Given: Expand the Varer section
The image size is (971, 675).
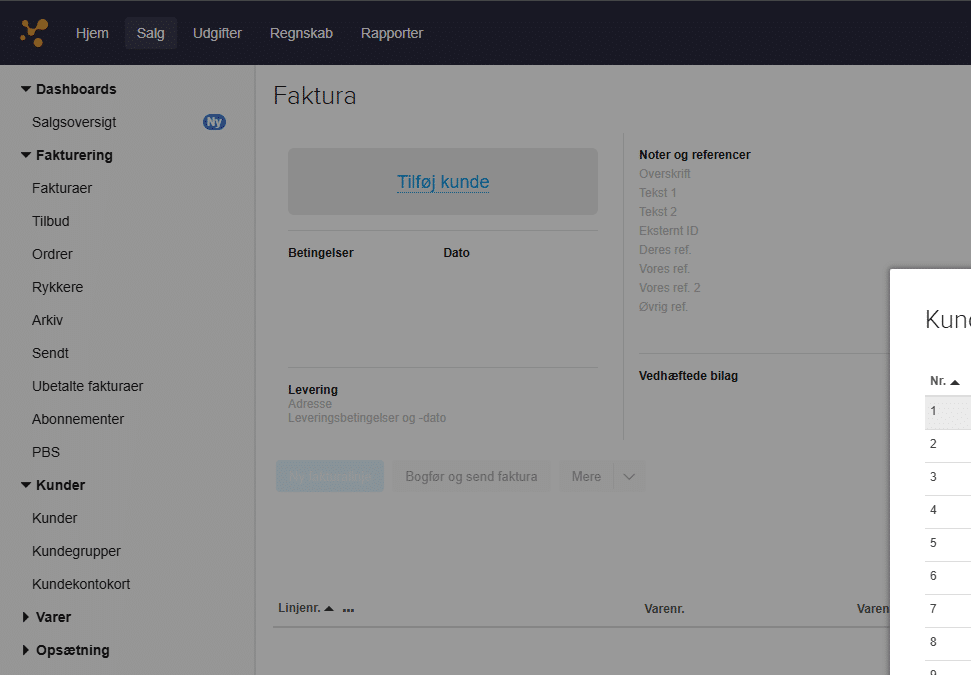Looking at the screenshot, I should (x=26, y=617).
